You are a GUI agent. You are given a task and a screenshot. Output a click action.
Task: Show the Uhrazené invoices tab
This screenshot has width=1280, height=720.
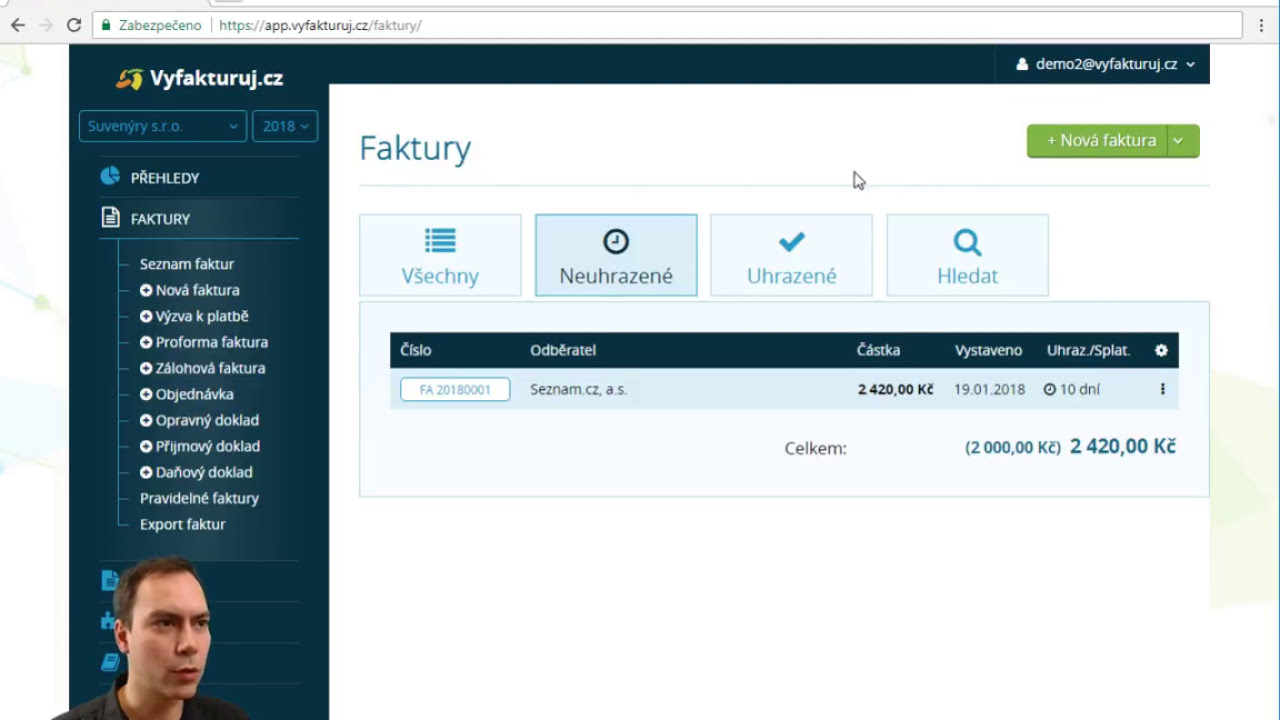(791, 255)
